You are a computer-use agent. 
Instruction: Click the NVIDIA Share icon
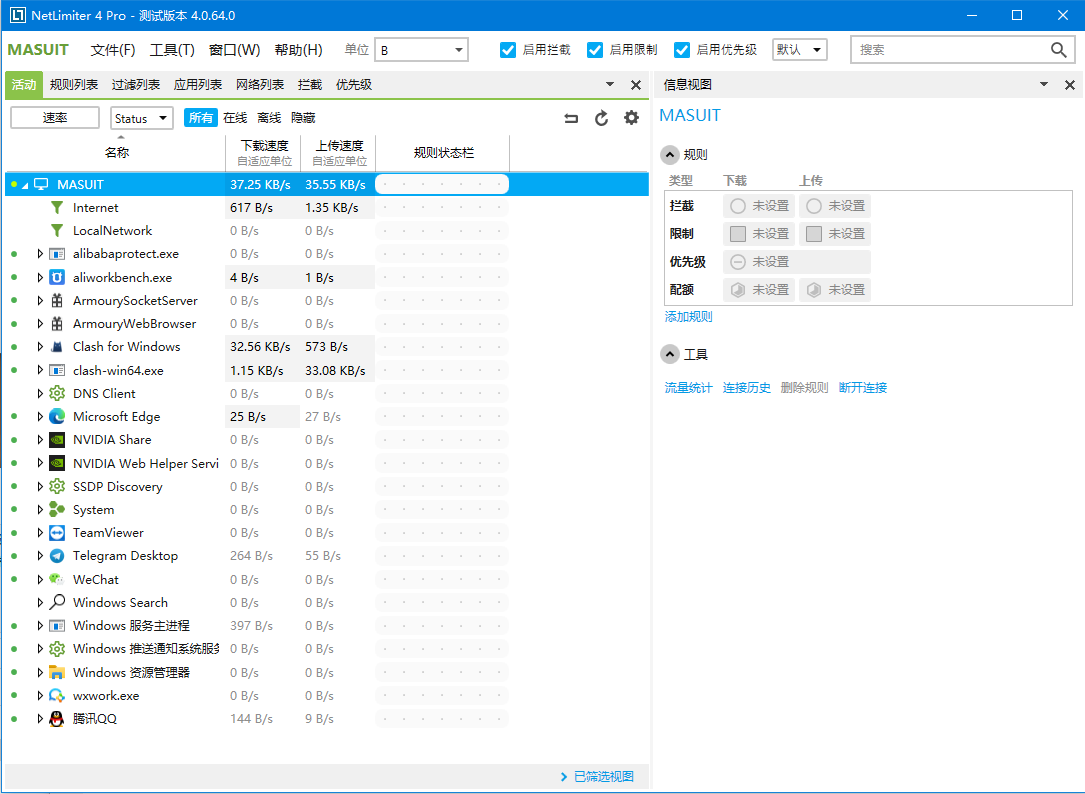pyautogui.click(x=57, y=440)
